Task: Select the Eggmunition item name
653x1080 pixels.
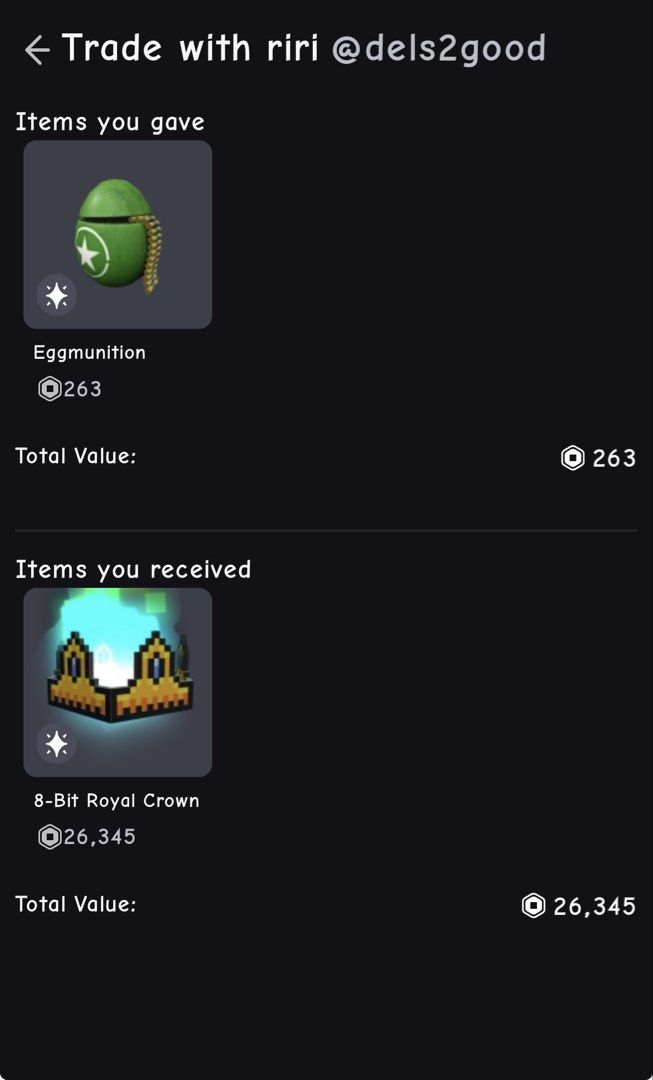Action: [x=90, y=353]
